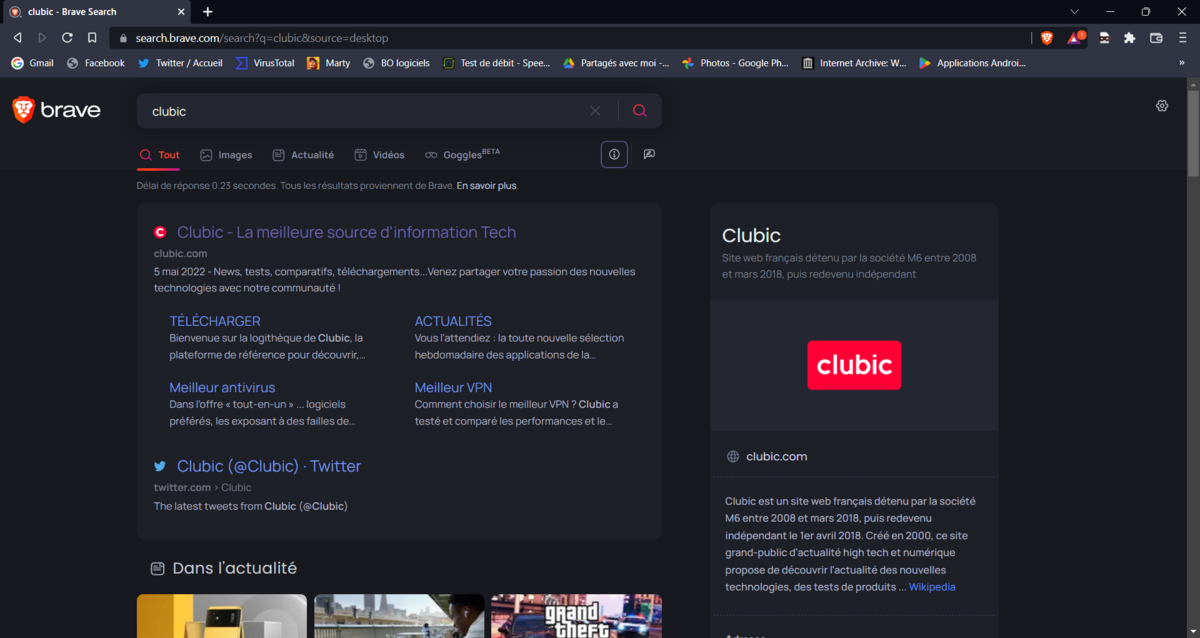Open the Photos - Google Photos bookmark

click(x=736, y=63)
